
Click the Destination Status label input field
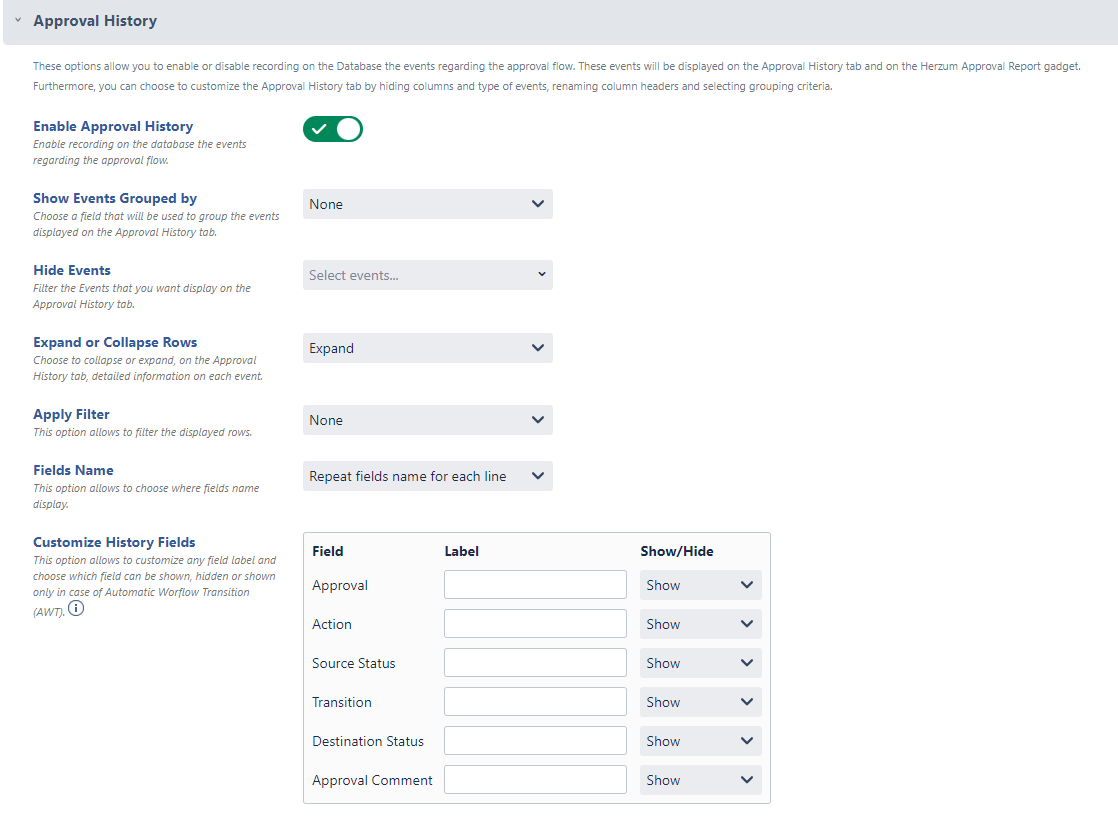535,741
